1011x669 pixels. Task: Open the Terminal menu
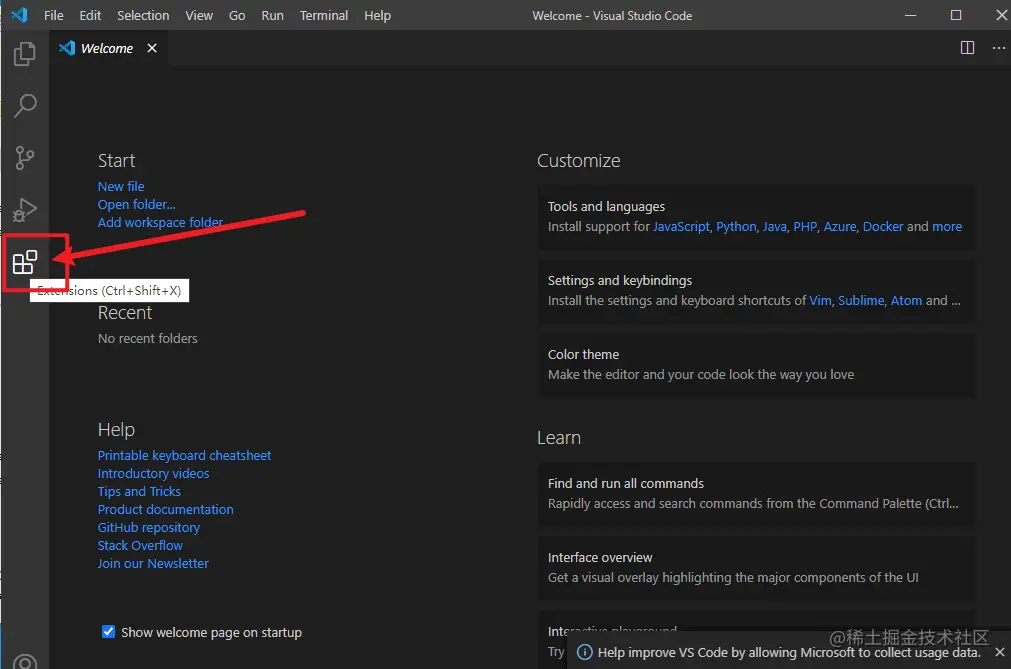click(324, 15)
